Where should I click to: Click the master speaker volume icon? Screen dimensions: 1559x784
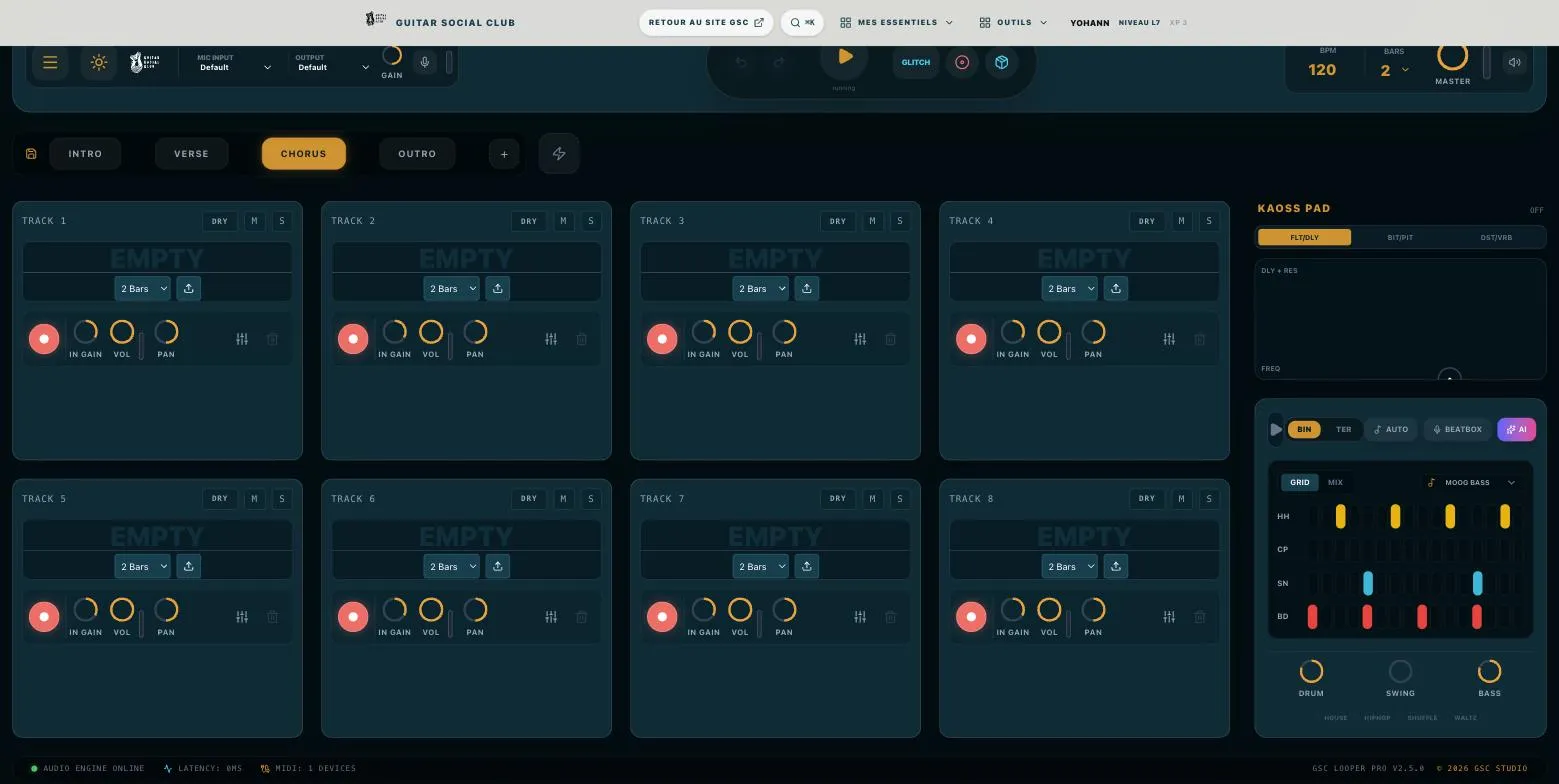click(x=1515, y=62)
